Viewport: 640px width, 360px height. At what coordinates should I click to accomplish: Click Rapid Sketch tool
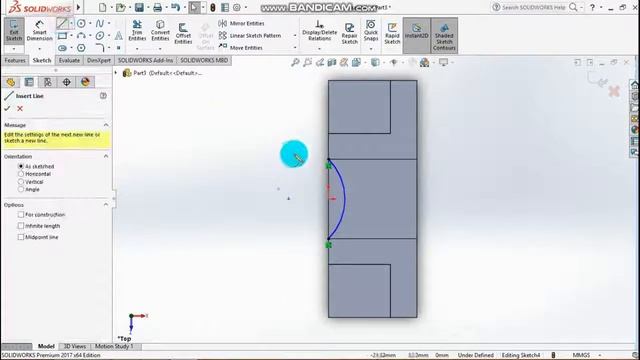tap(392, 33)
